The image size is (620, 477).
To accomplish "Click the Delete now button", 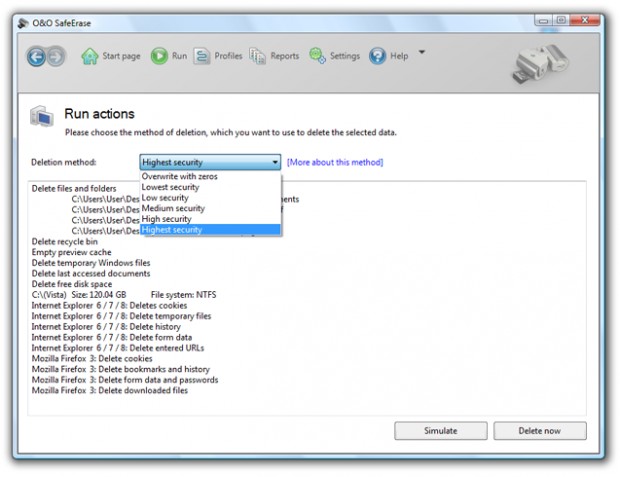I will (x=540, y=431).
